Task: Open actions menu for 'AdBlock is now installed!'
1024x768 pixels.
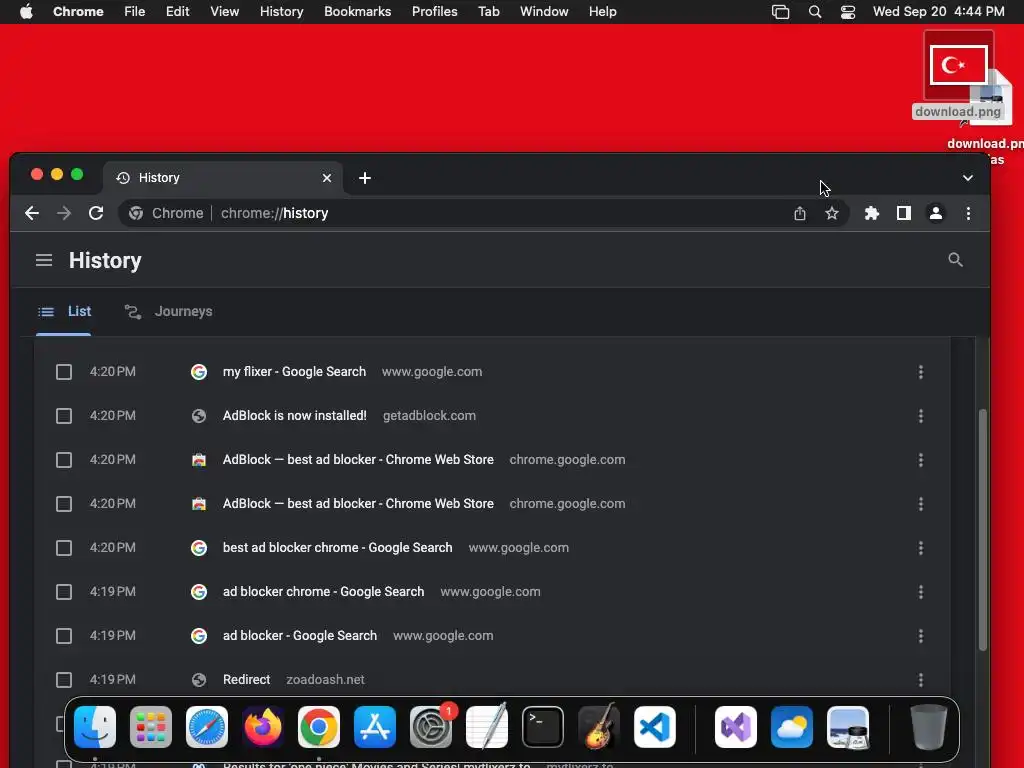Action: tap(921, 416)
